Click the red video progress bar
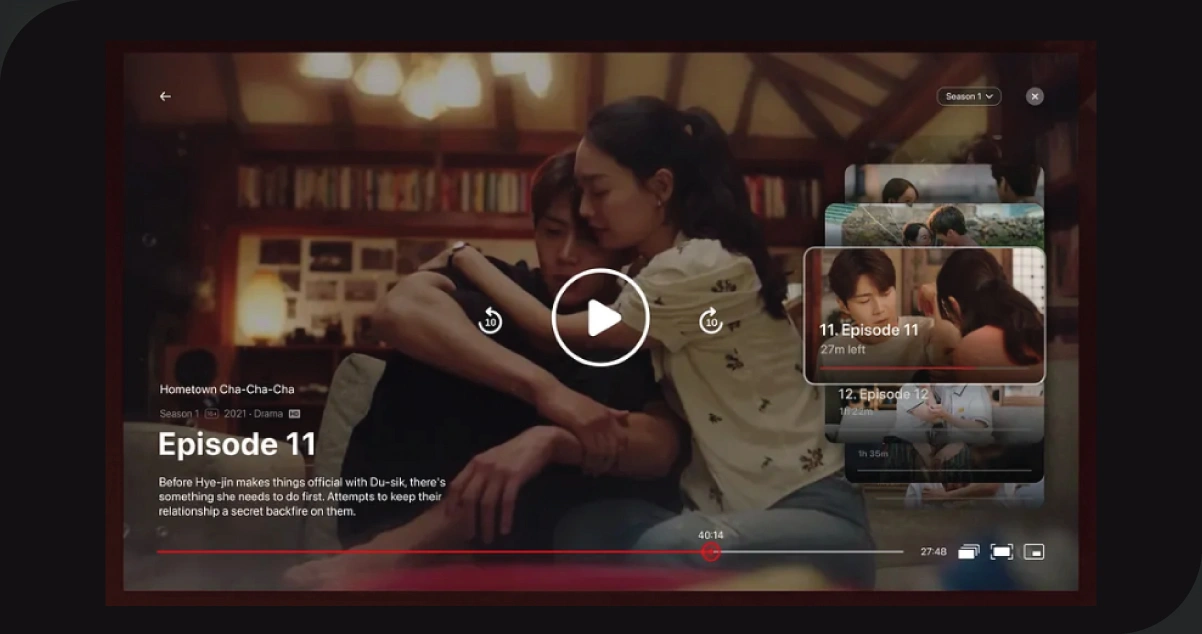 point(430,550)
